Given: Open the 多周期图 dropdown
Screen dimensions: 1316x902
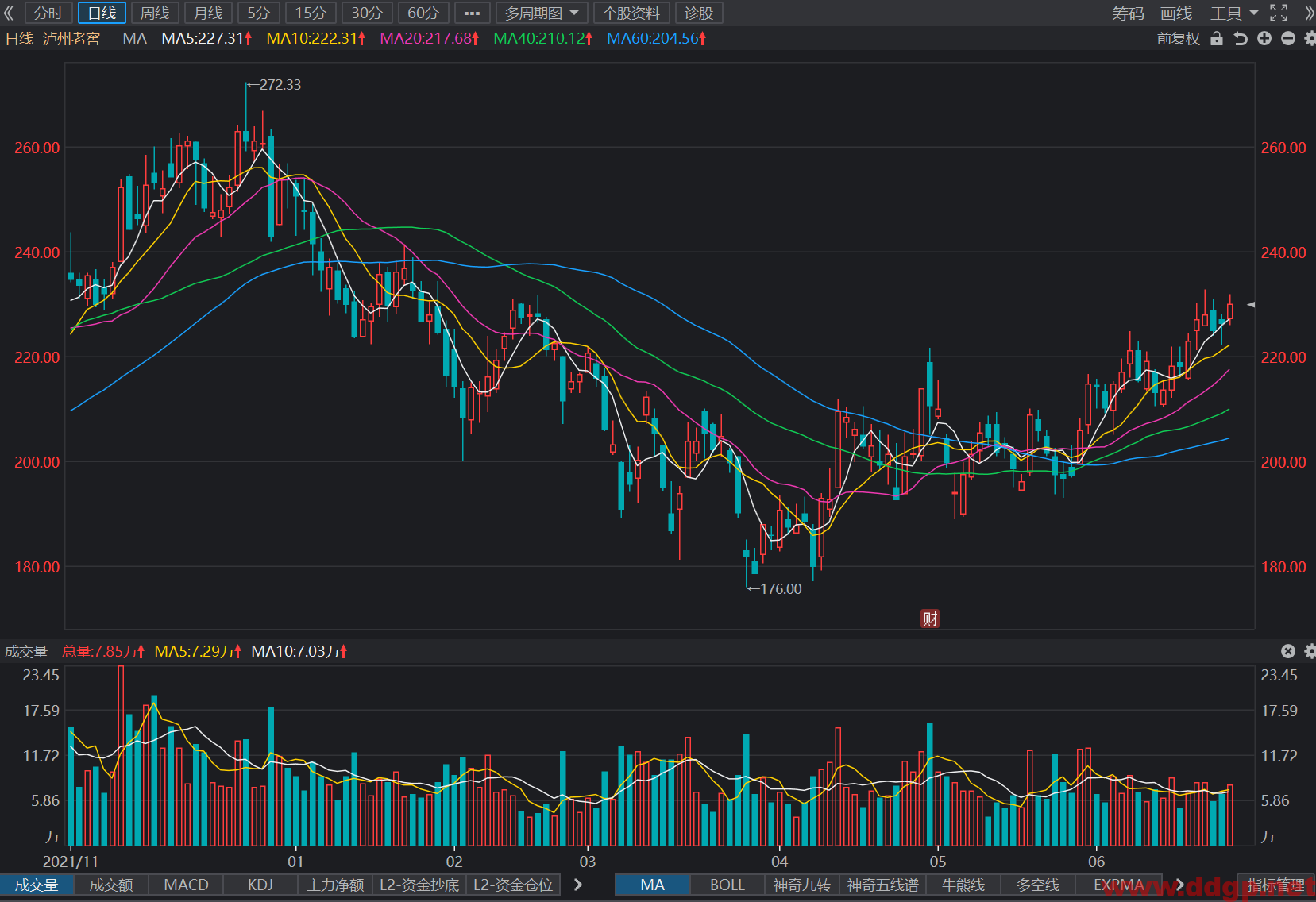Looking at the screenshot, I should tap(542, 13).
